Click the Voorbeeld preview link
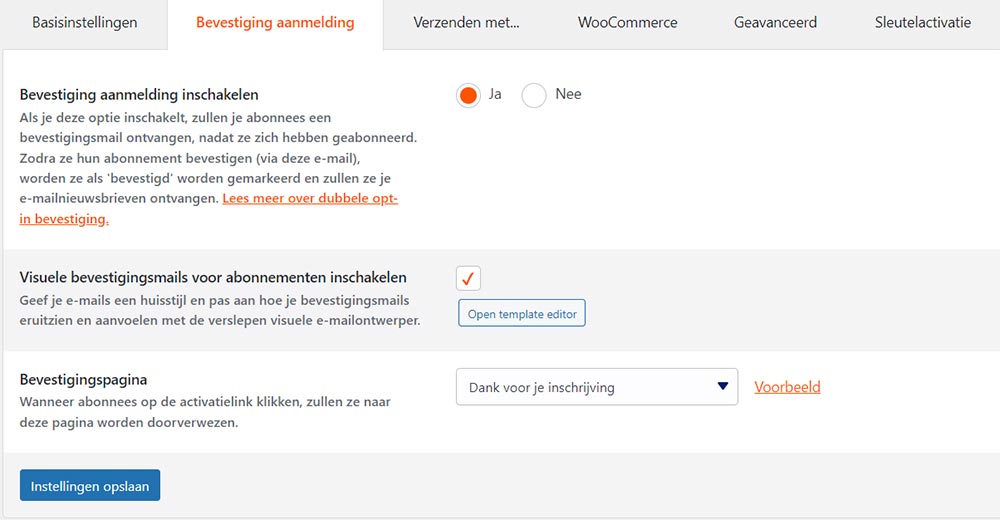Screen dimensions: 1000x520 [787, 387]
